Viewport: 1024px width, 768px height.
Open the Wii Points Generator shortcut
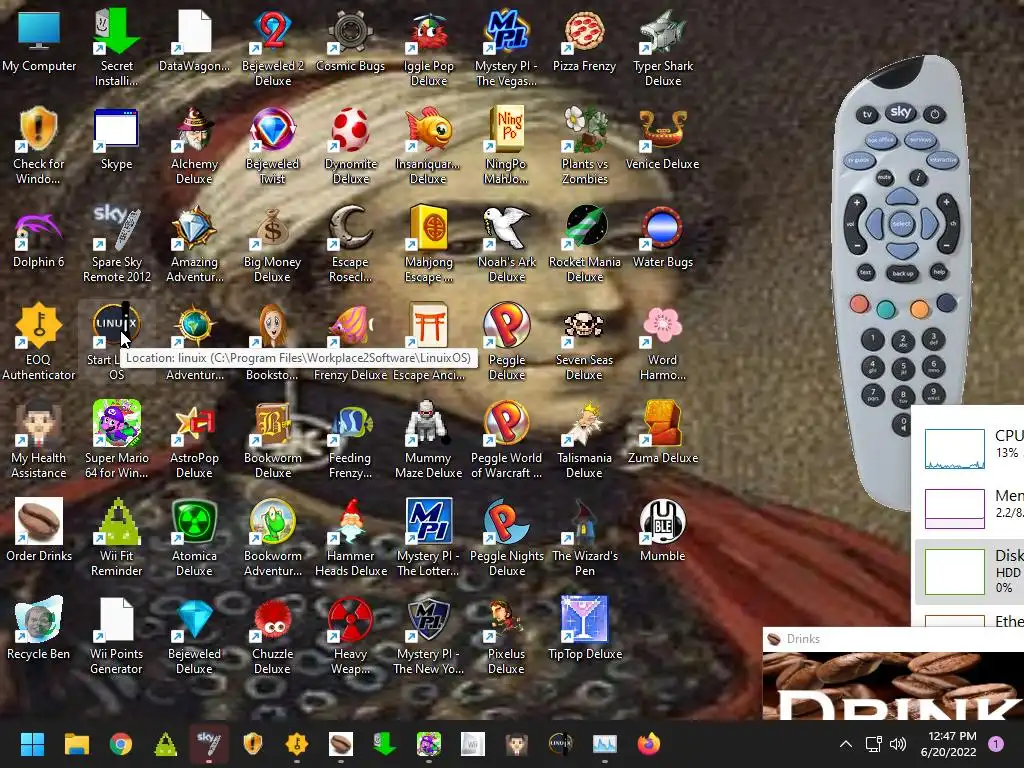tap(116, 637)
